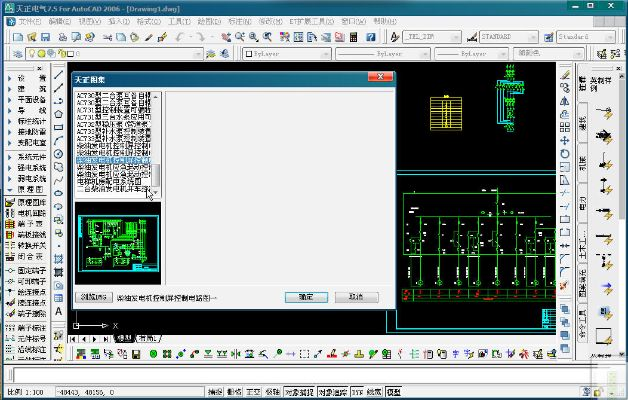This screenshot has height=400, width=628.
Task: Click the 取消 button in dialog
Action: [356, 297]
